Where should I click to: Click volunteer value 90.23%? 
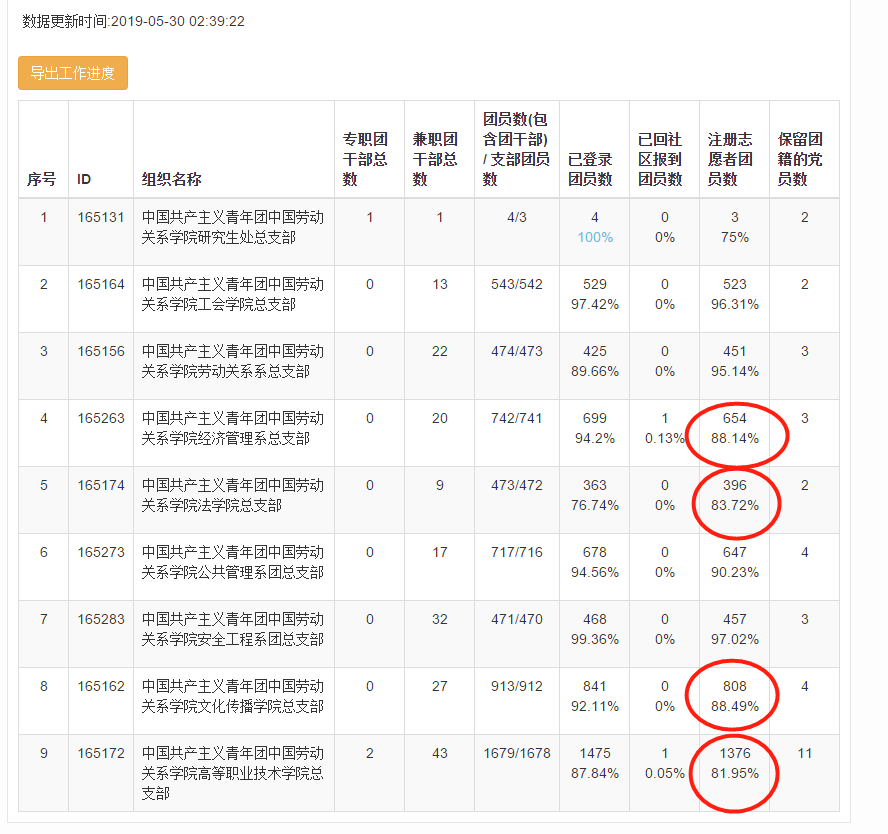pos(735,572)
